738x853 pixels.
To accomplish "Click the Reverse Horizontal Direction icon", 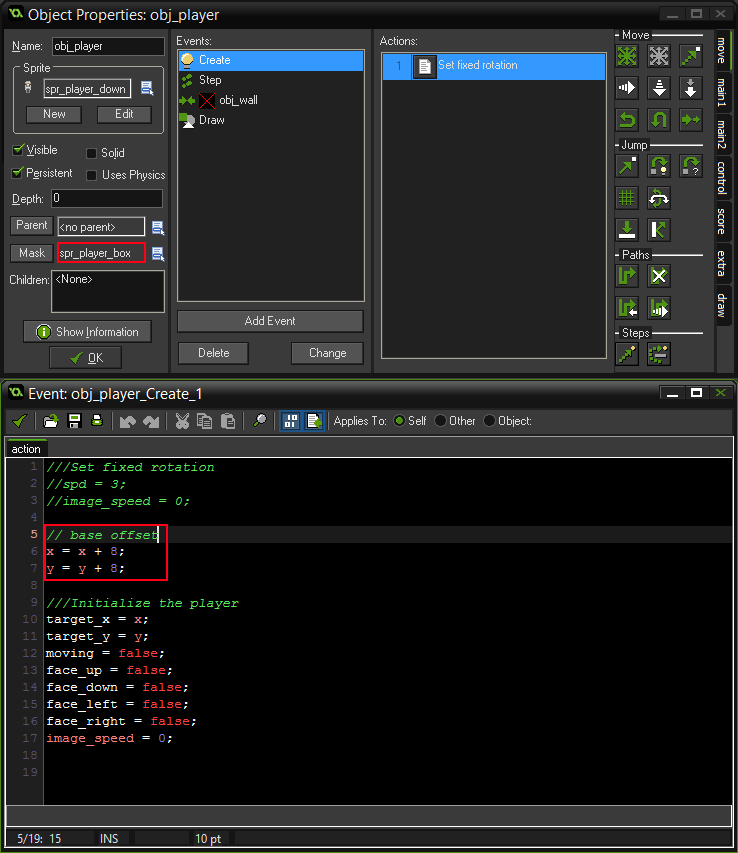I will coord(627,120).
